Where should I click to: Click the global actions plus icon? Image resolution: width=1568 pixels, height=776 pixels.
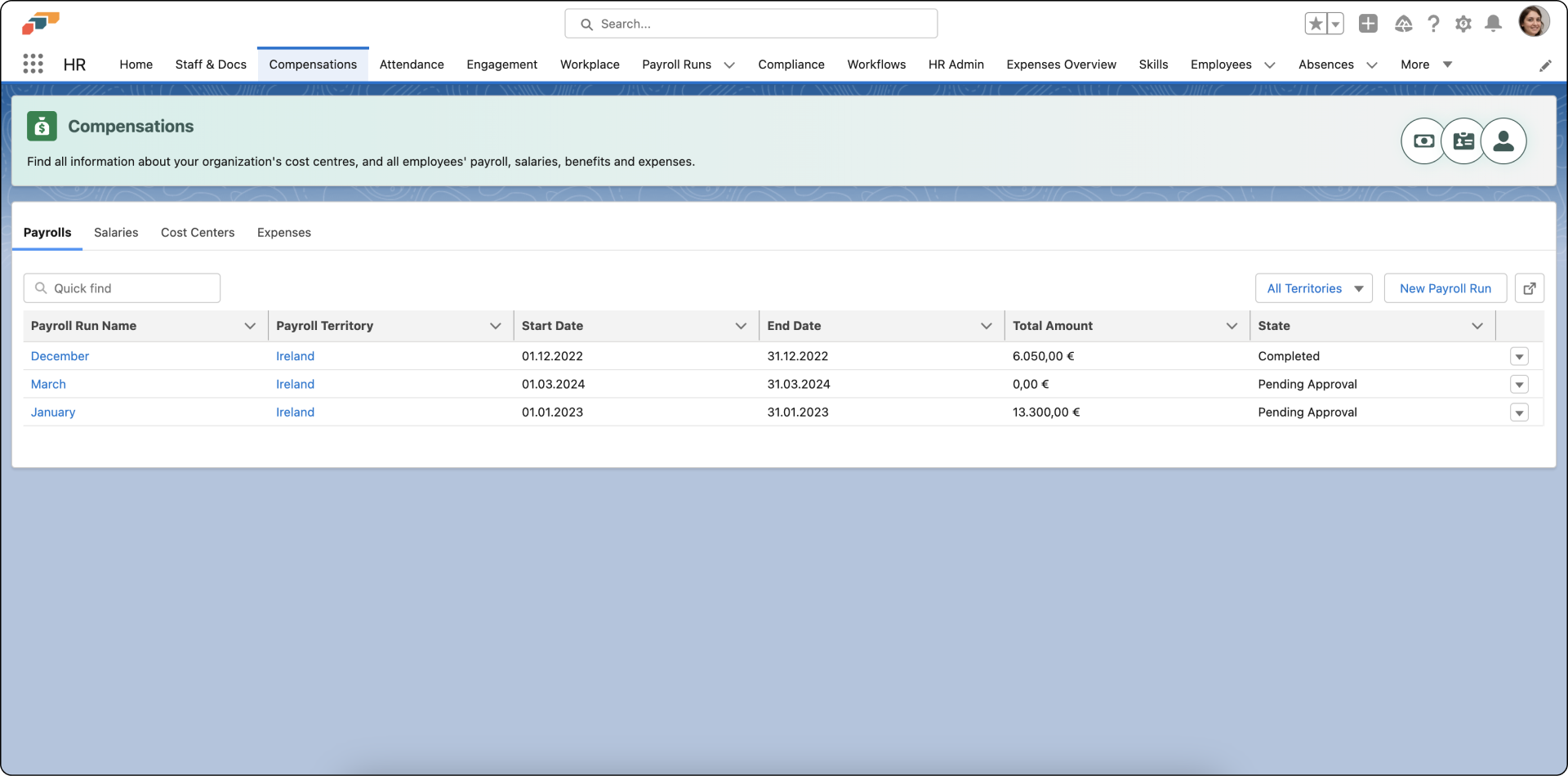1368,24
